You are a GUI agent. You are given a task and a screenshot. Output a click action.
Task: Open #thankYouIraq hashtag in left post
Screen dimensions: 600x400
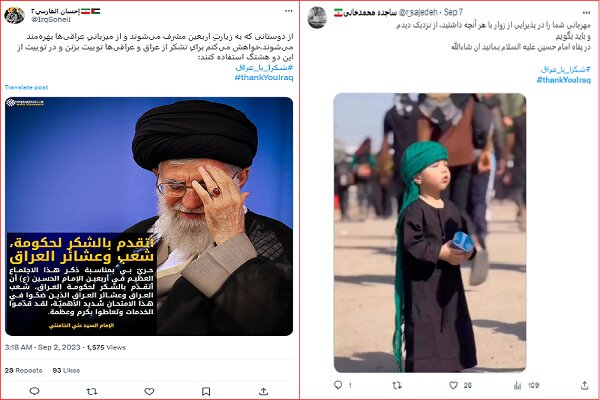coord(264,77)
